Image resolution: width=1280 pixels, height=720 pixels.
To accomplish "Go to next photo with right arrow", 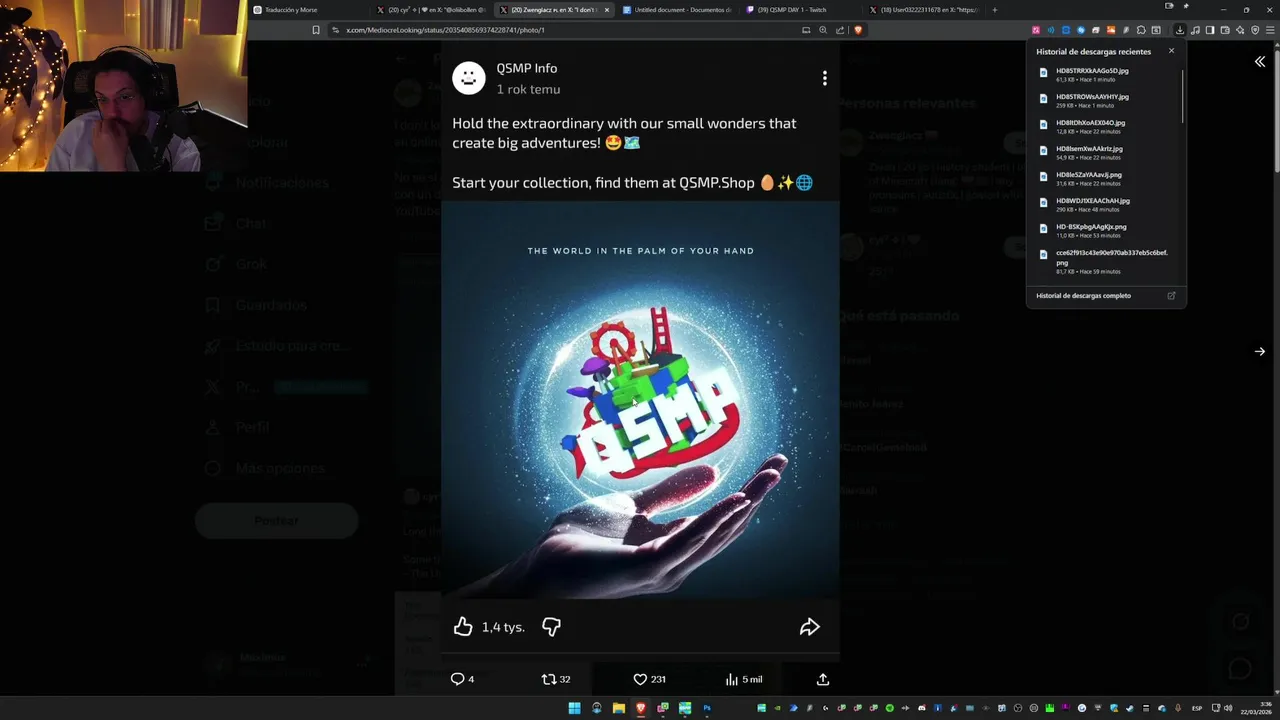I will 1260,351.
